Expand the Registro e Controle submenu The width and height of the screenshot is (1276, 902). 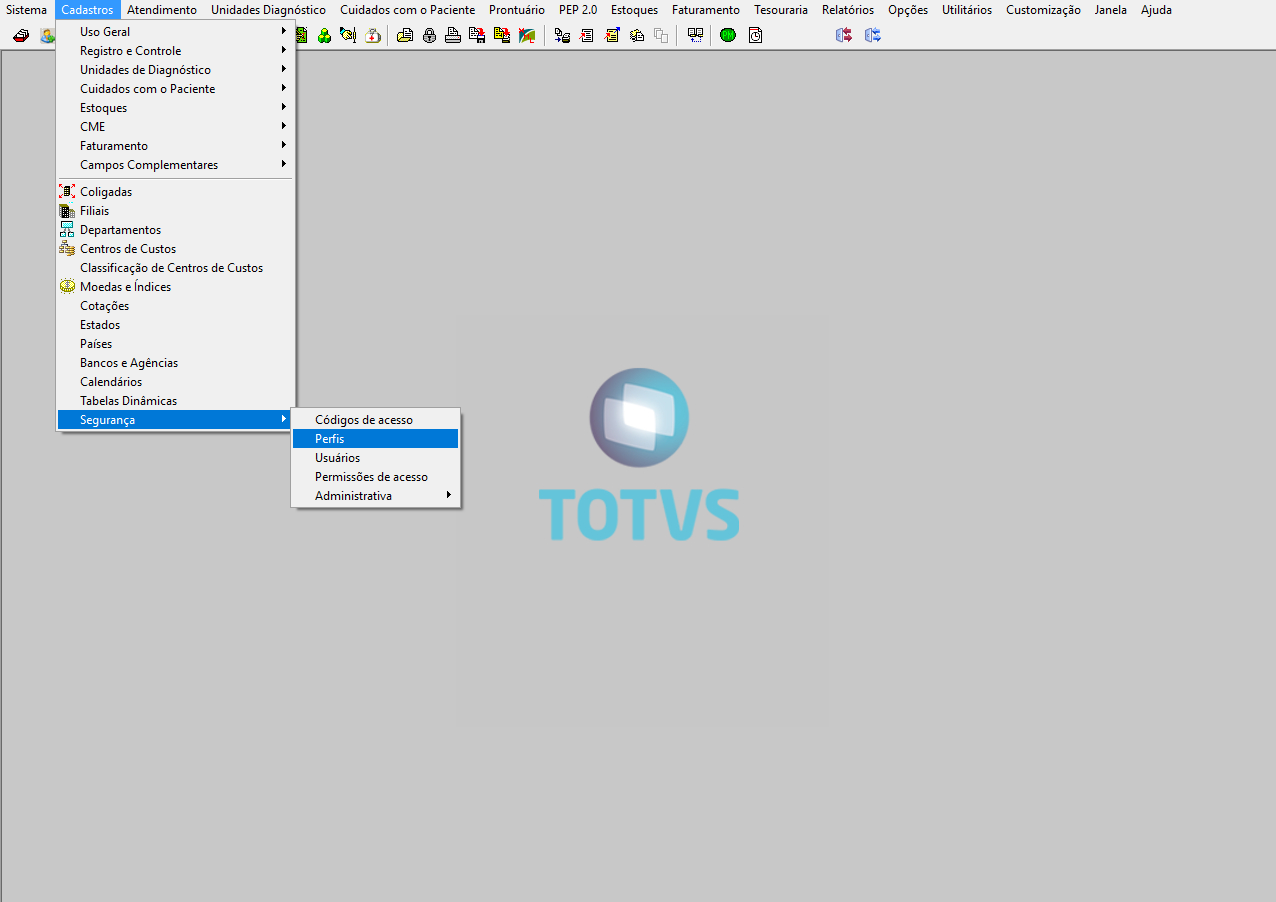coord(175,51)
